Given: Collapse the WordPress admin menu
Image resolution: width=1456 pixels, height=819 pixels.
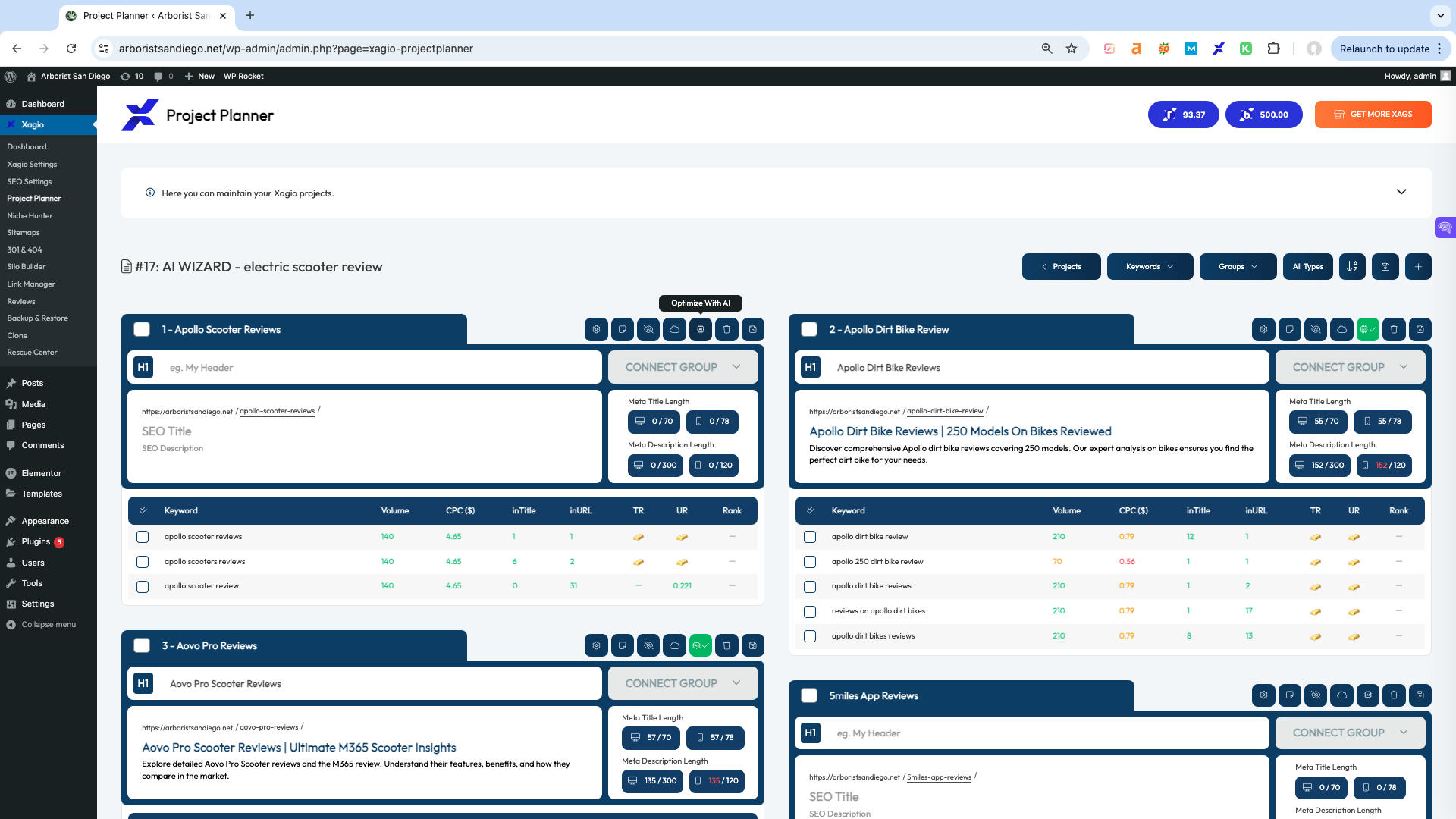Looking at the screenshot, I should tap(49, 625).
